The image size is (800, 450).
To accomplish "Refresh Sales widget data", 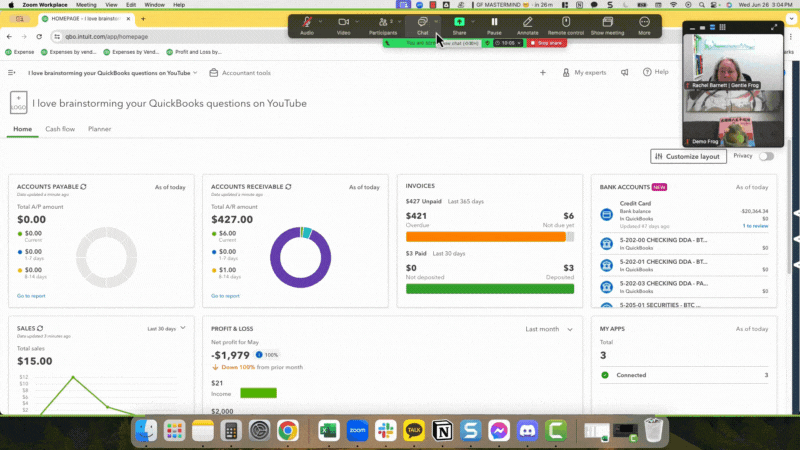I will 40,328.
